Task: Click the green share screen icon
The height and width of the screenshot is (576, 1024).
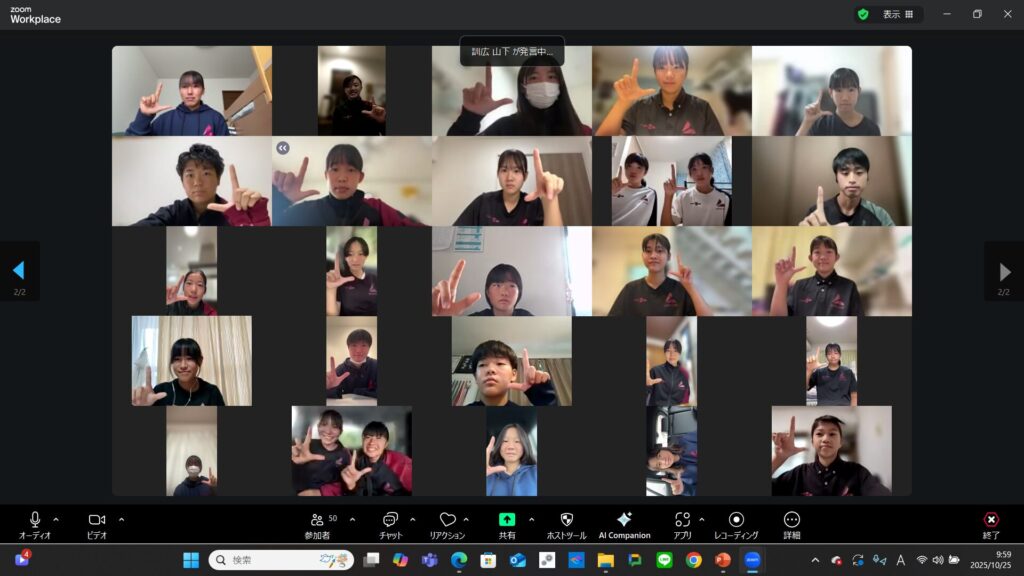Action: [x=507, y=520]
